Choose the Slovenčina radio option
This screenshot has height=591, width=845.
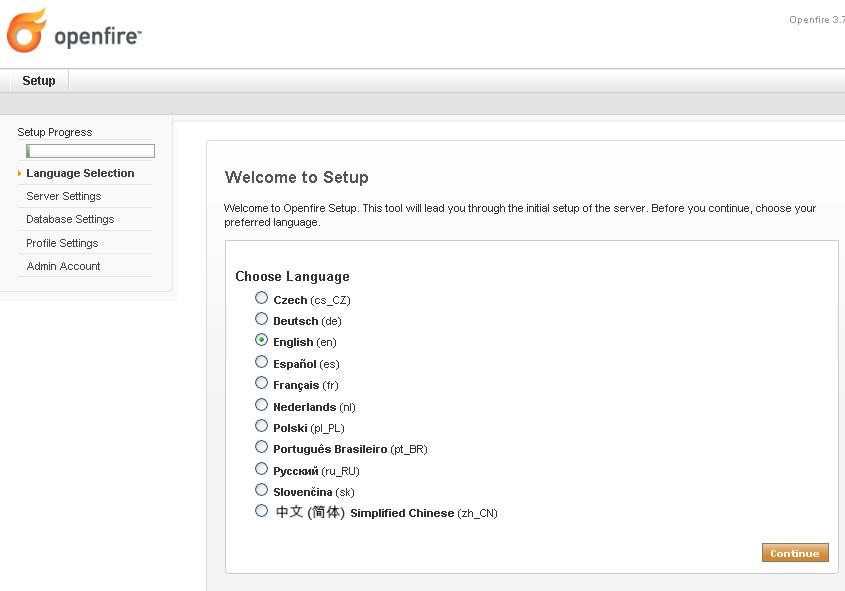pos(261,489)
